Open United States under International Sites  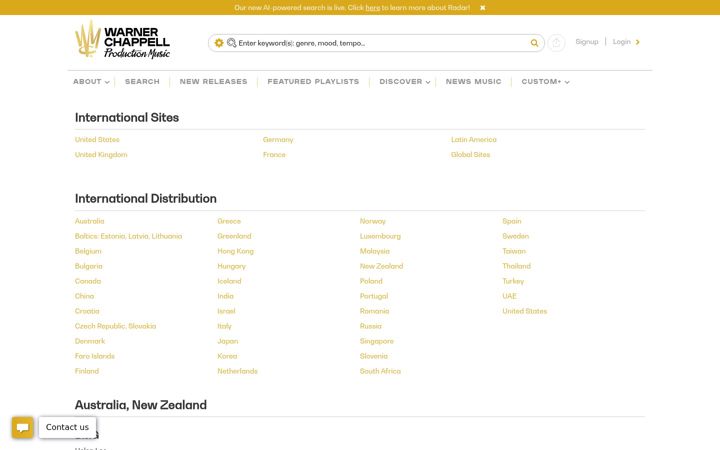coord(97,140)
